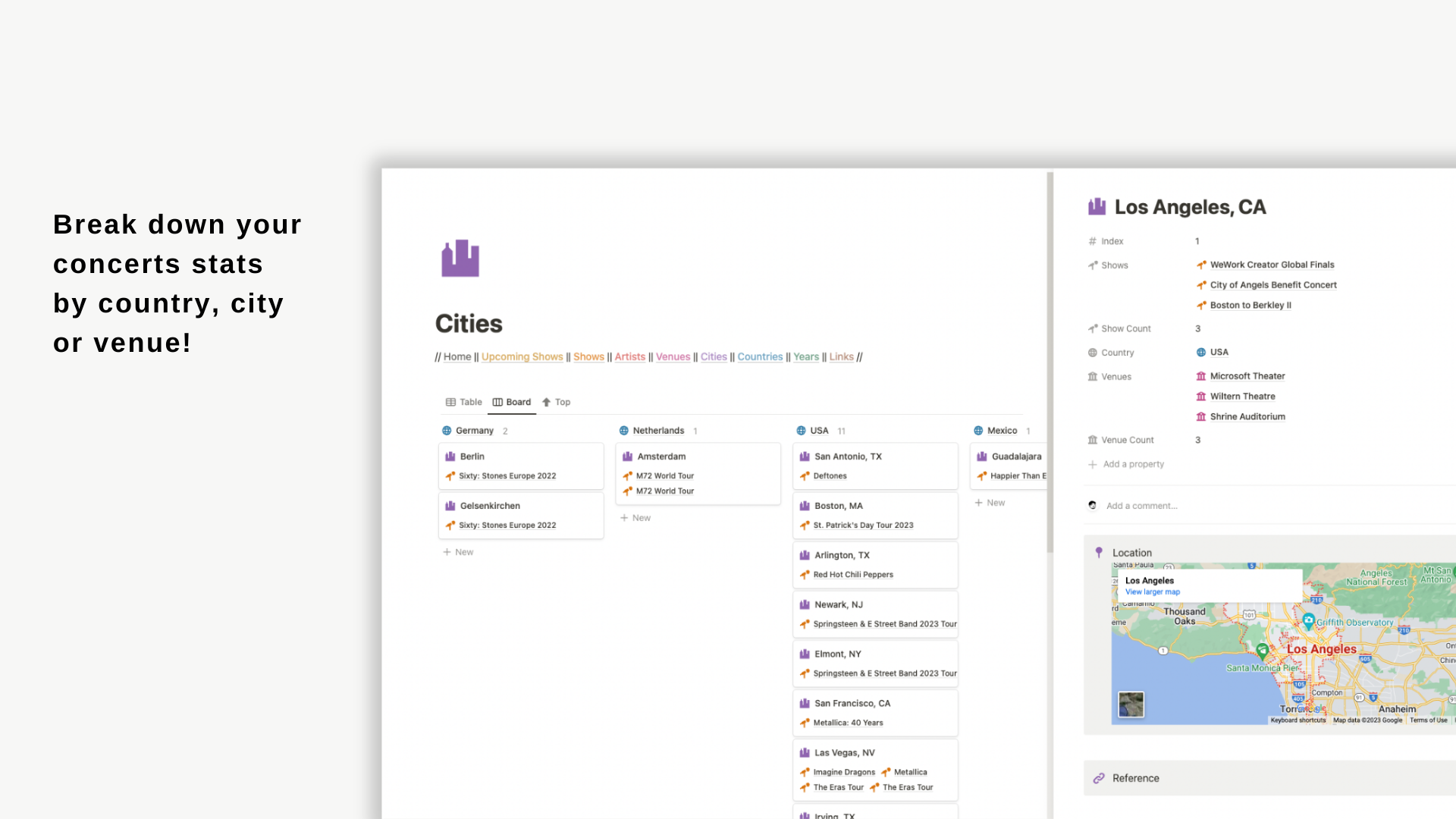This screenshot has height=819, width=1456.
Task: Click Deftones show in San Antonio card
Action: click(x=824, y=476)
